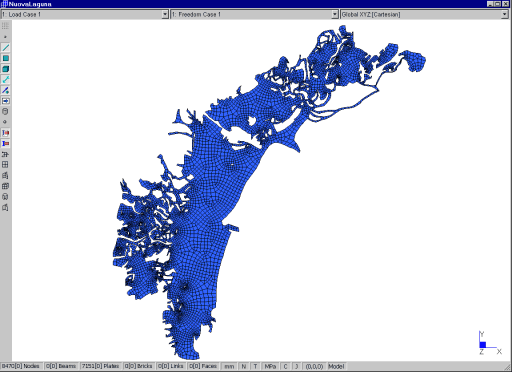Screen dimensions: 512x372
Task: Click the four-pane grid toolbar icon
Action: 6,165
